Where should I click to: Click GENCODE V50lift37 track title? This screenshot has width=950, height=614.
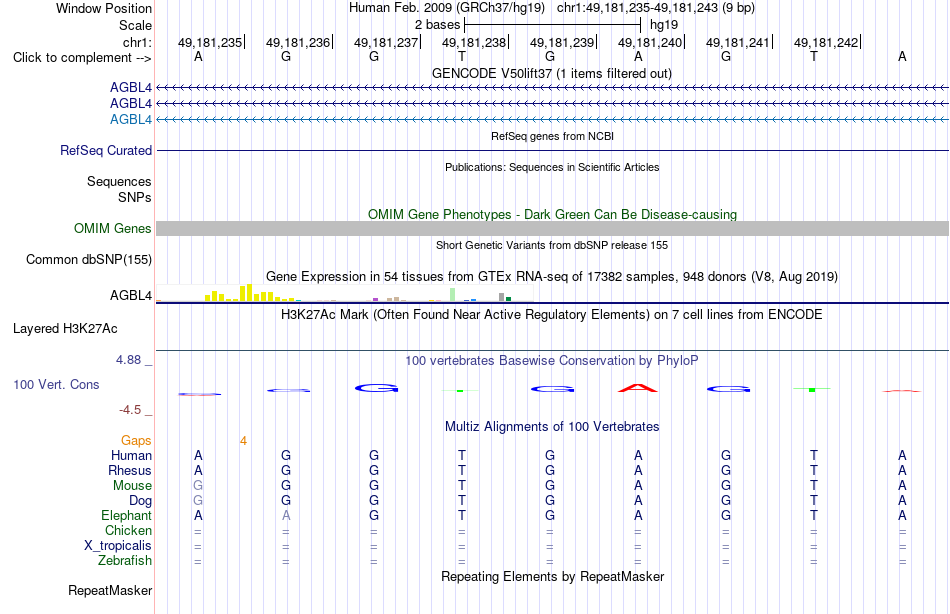(552, 73)
